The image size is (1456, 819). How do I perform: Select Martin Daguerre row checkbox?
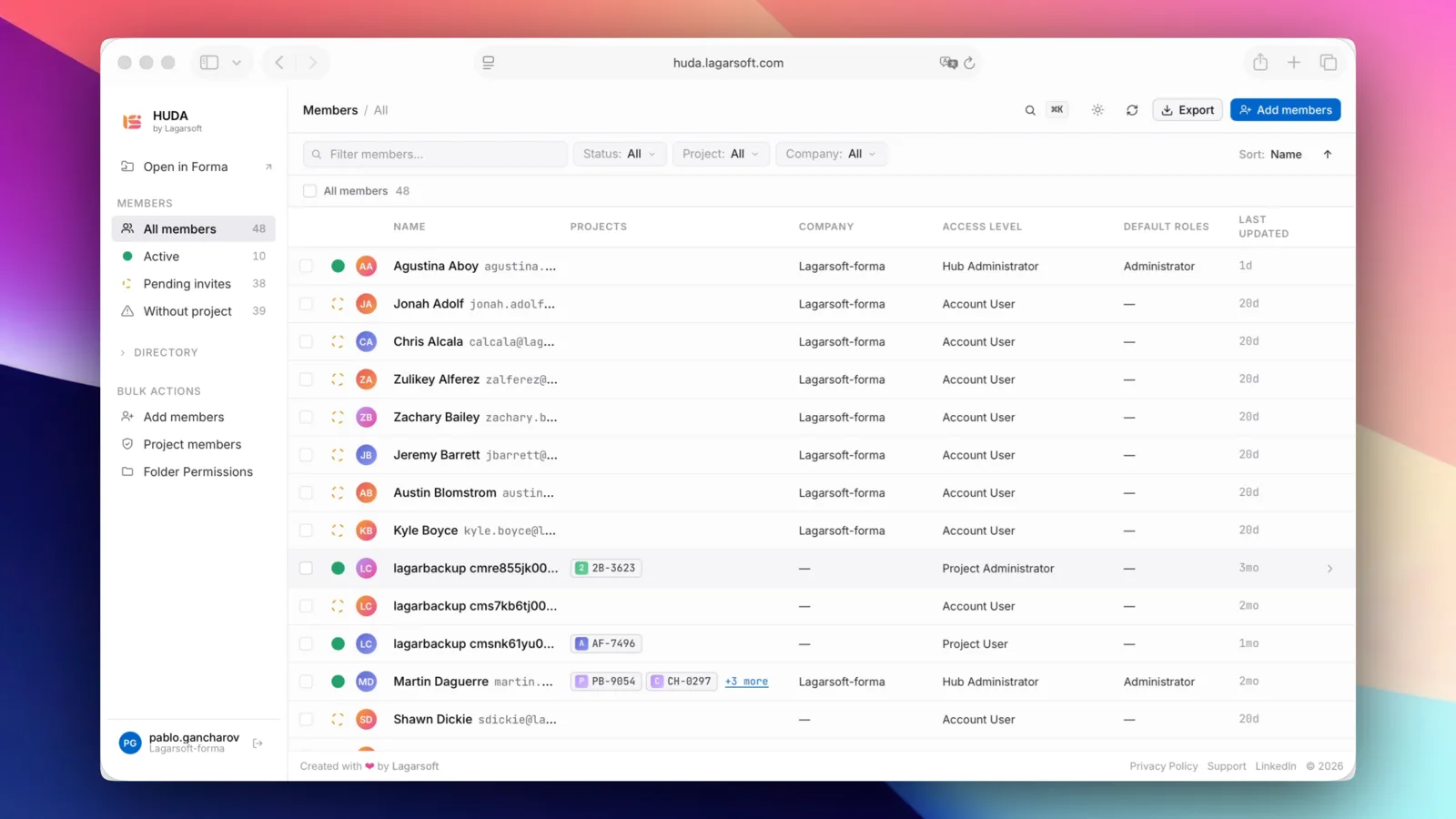pos(307,682)
